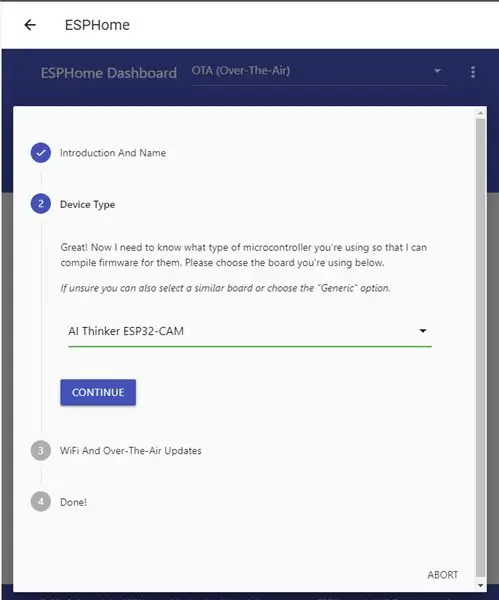
Task: Open the OTA (Over-The-Air) upload method dropdown
Action: [x=319, y=72]
